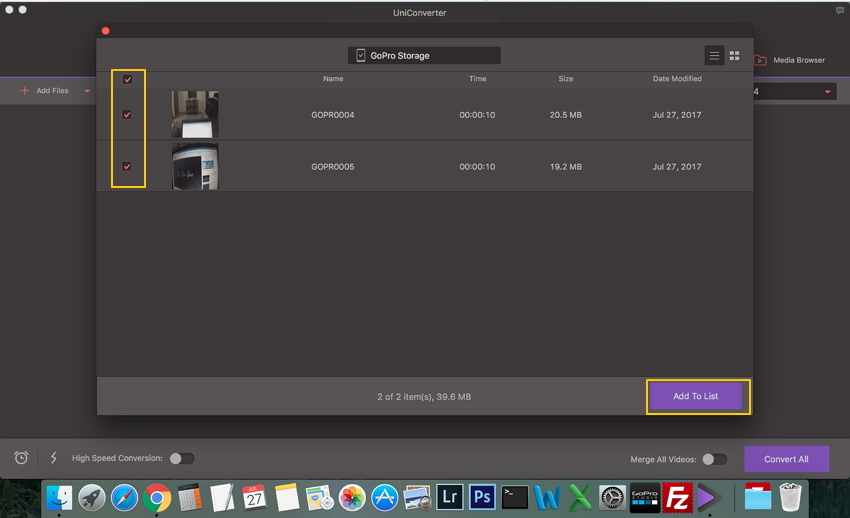Open the feedback chat bubble icon
Image resolution: width=850 pixels, height=518 pixels.
click(840, 11)
